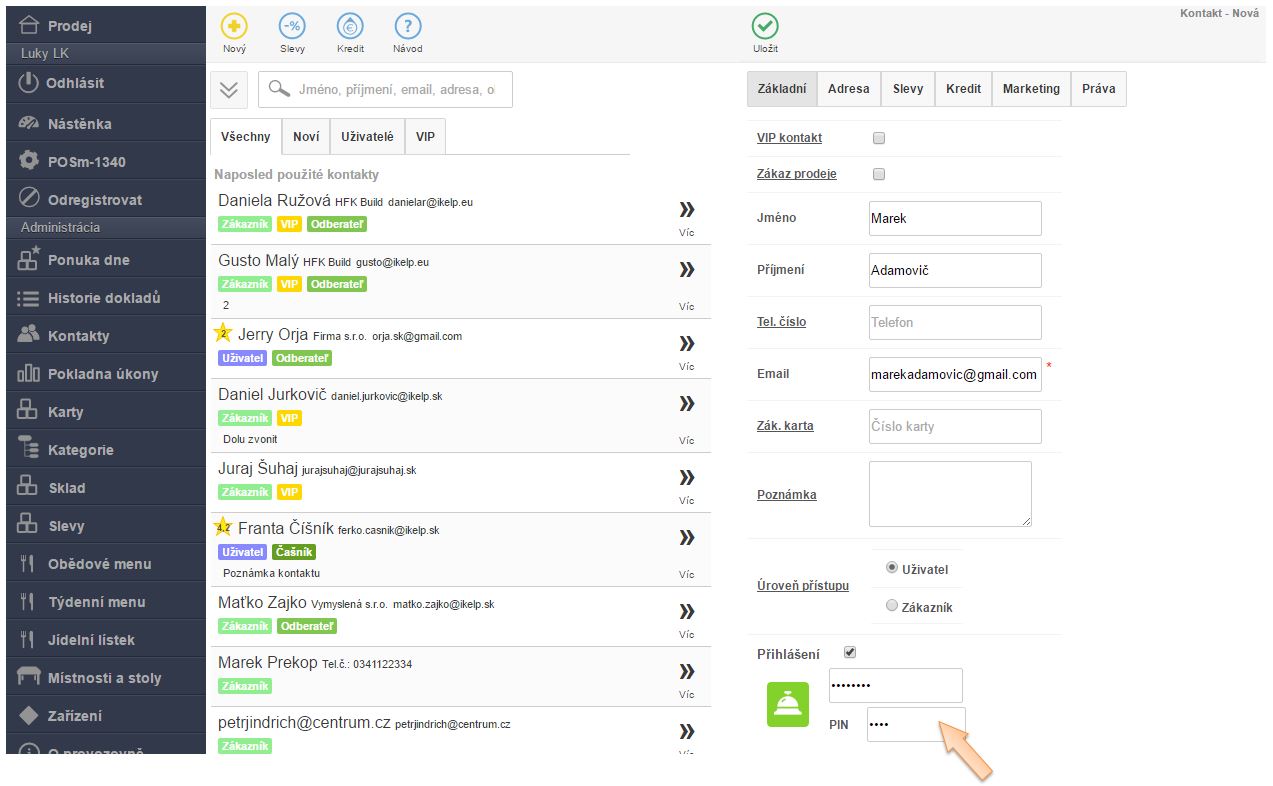The height and width of the screenshot is (786, 1273).
Task: Select the Zákazník access level radio
Action: (892, 605)
